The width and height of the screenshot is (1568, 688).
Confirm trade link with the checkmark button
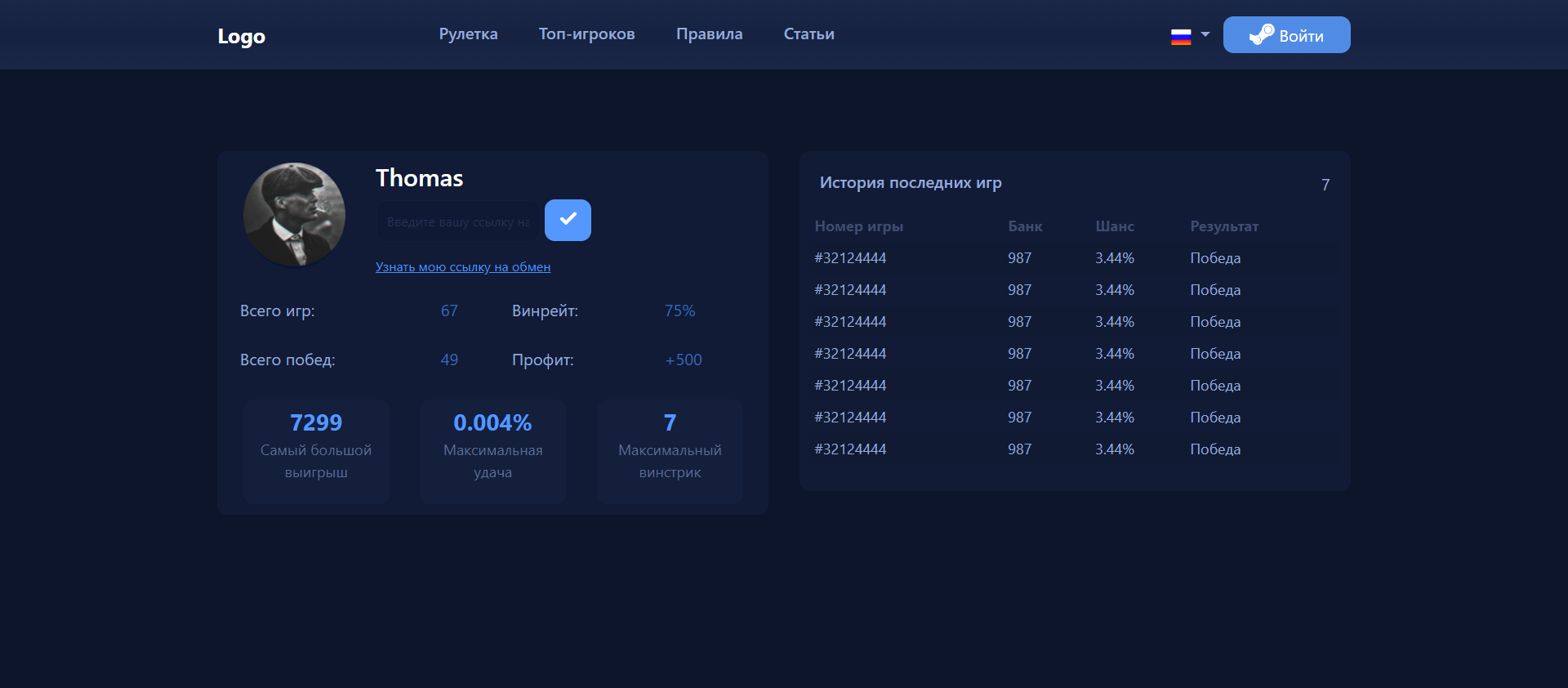click(568, 220)
